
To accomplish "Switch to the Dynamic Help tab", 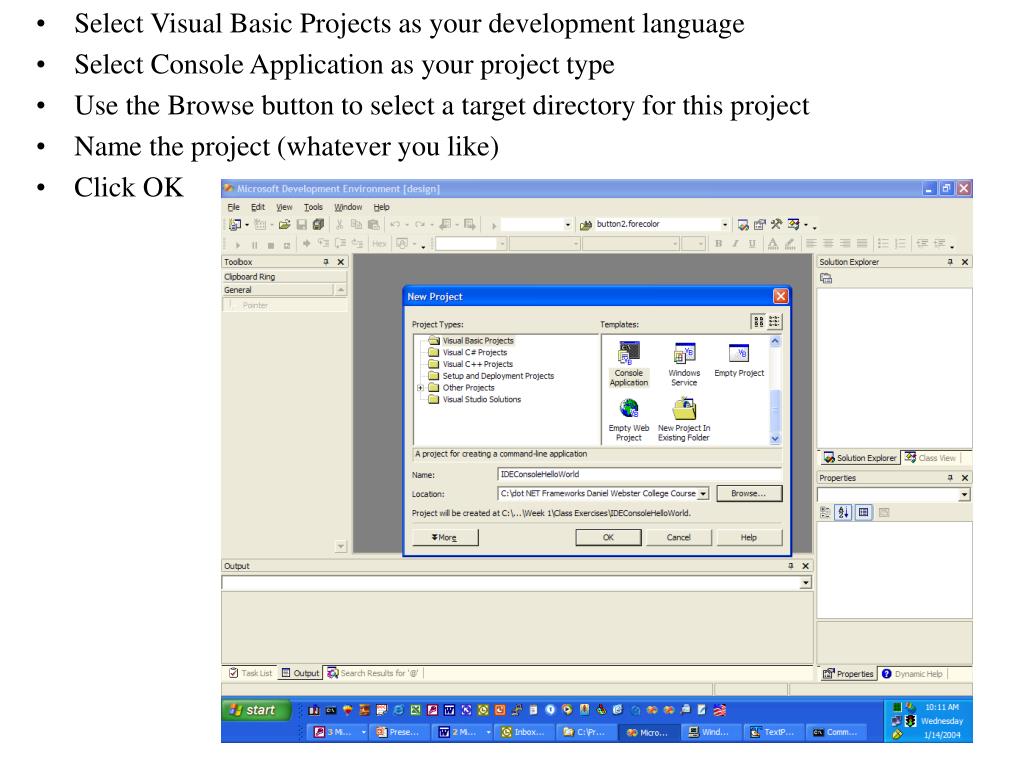I will tap(912, 674).
